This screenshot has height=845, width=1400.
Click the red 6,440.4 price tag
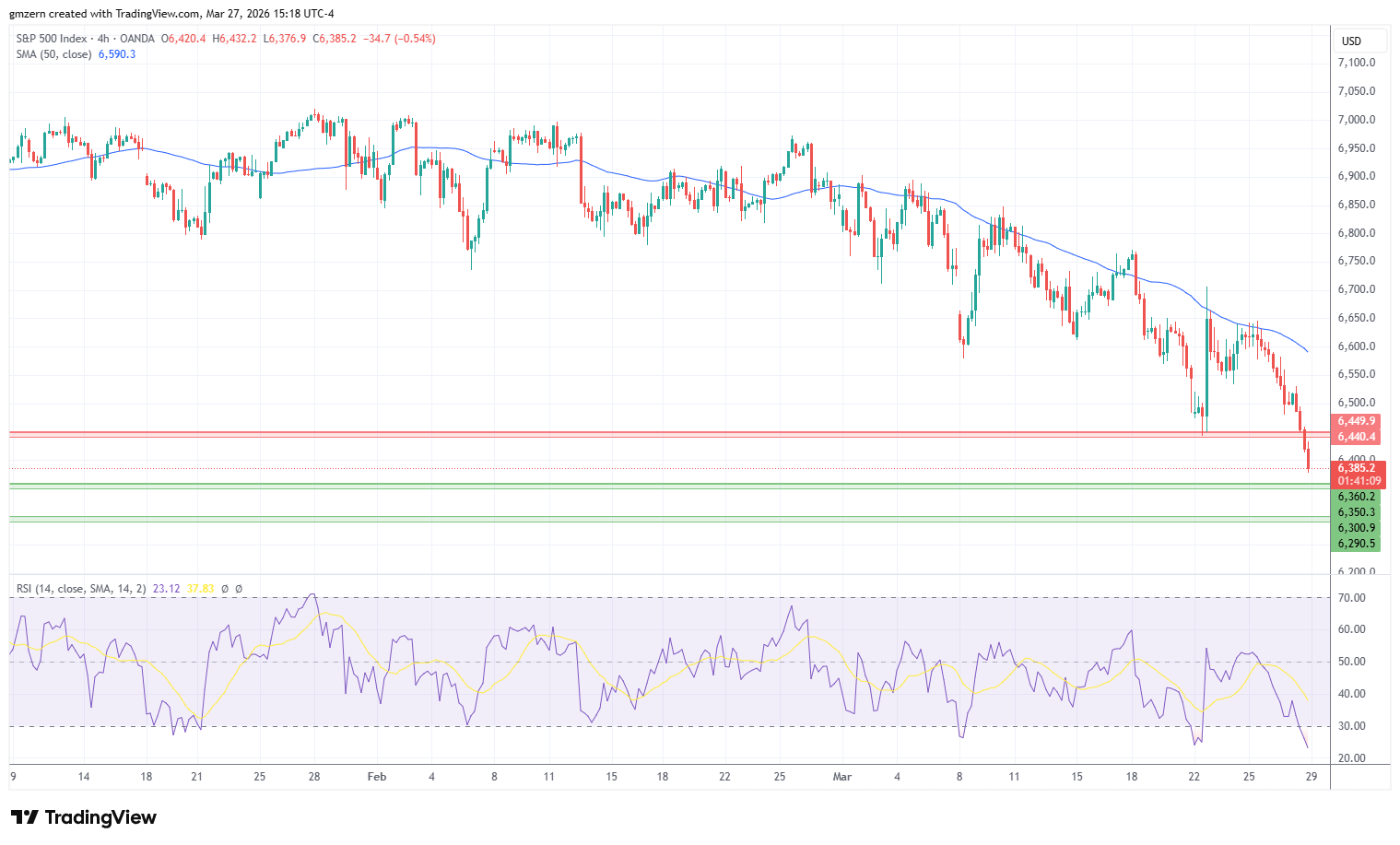[1357, 437]
